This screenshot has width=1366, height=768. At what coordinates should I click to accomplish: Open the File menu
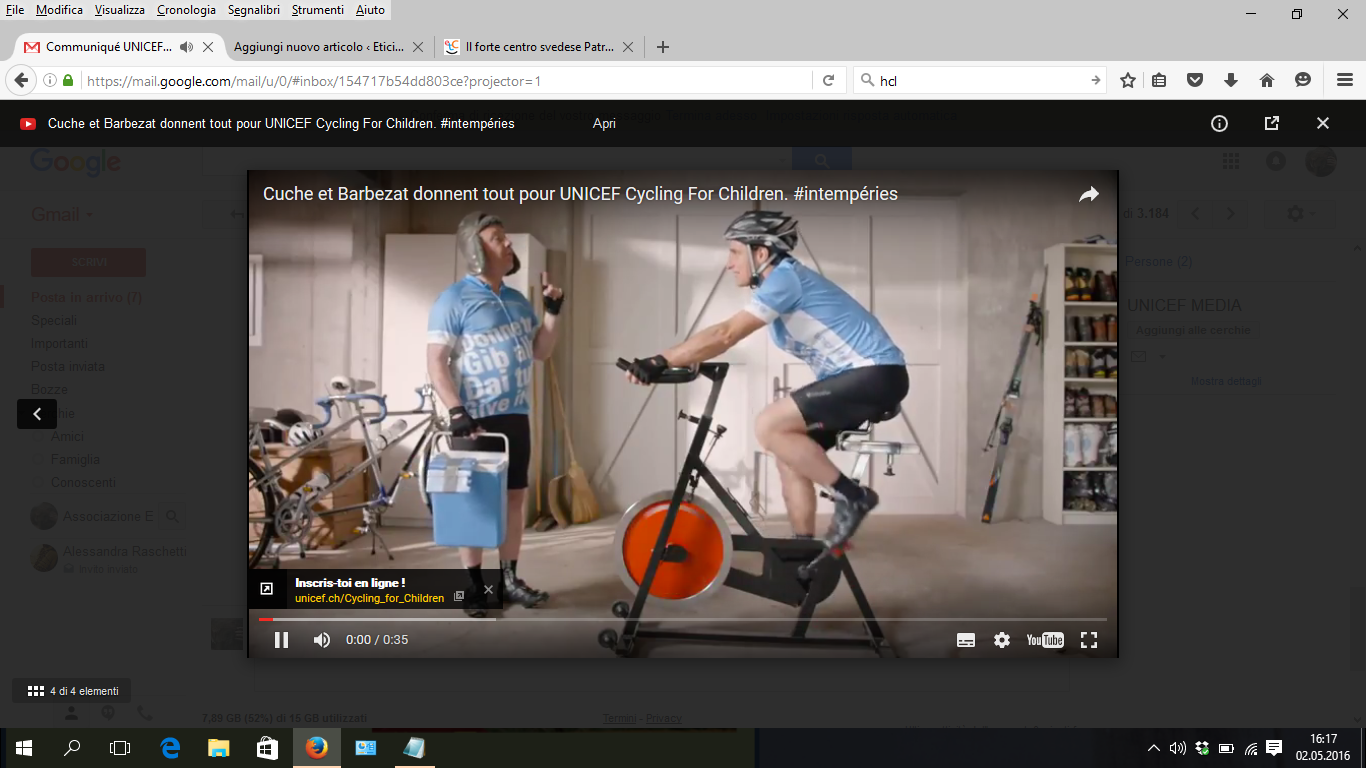click(15, 10)
